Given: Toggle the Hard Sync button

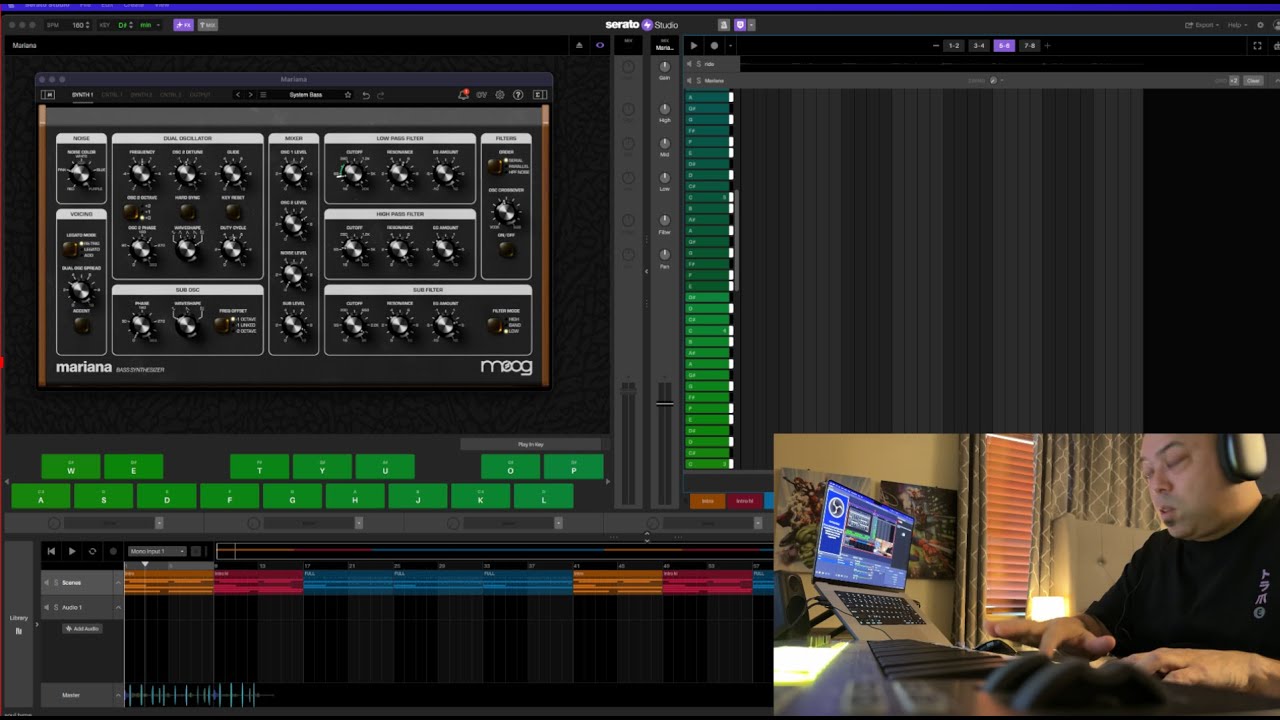Looking at the screenshot, I should (187, 211).
